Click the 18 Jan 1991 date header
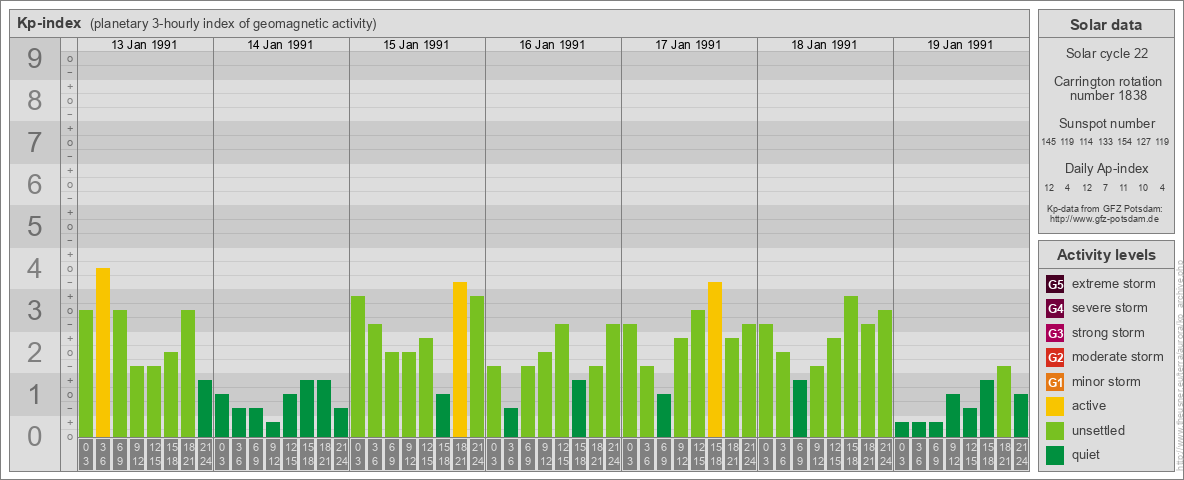The image size is (1184, 480). point(824,45)
